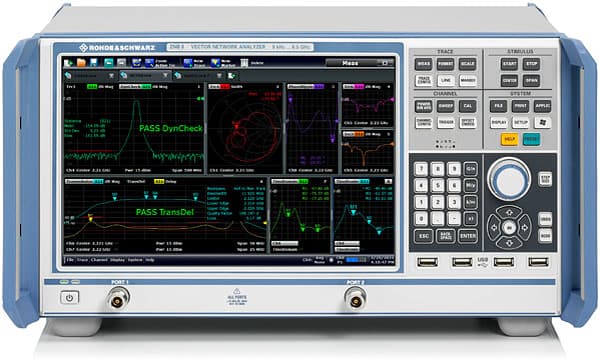Open the File menu on the screen
The height and width of the screenshot is (361, 600).
pos(70,260)
